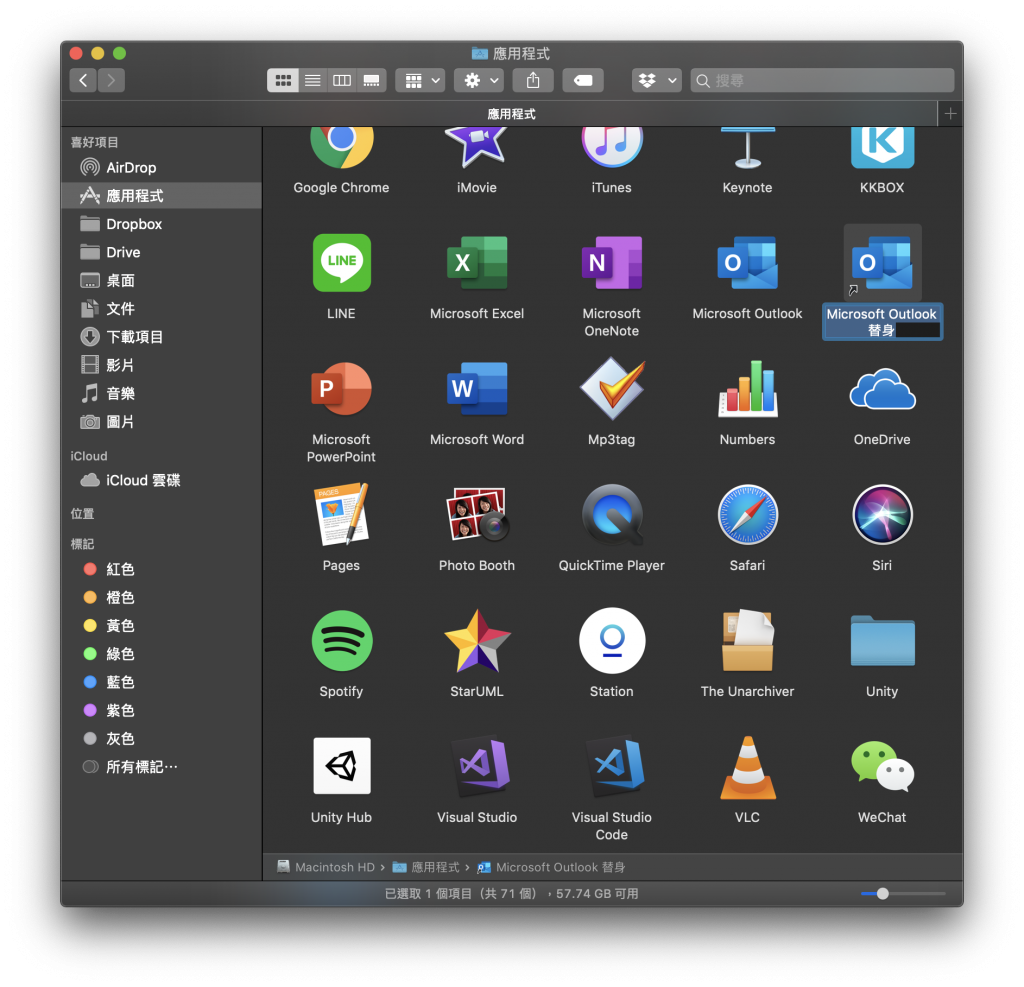The height and width of the screenshot is (987, 1024).
Task: Select the Photo Booth icon
Action: [x=477, y=514]
